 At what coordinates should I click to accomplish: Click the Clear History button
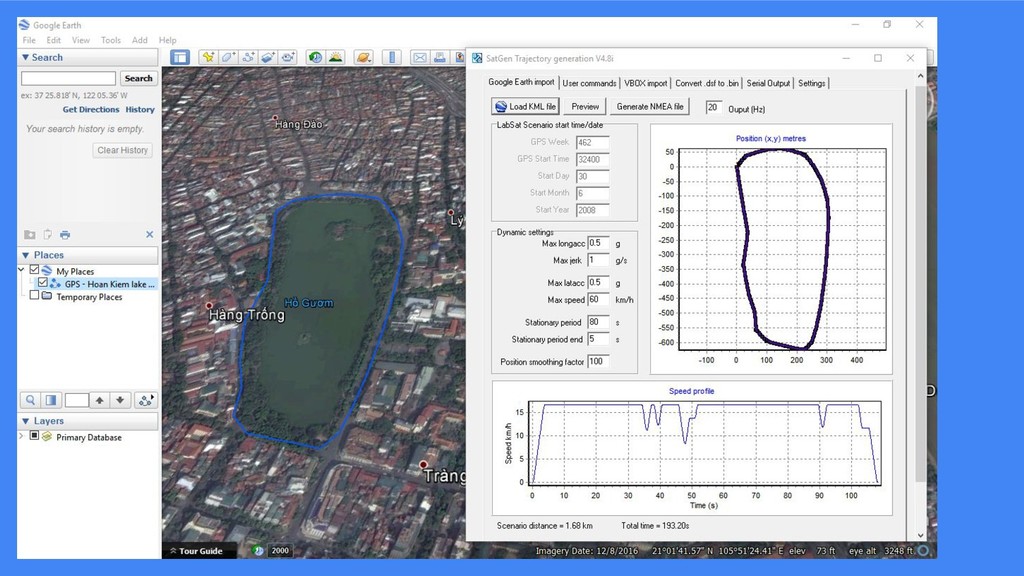[x=123, y=150]
